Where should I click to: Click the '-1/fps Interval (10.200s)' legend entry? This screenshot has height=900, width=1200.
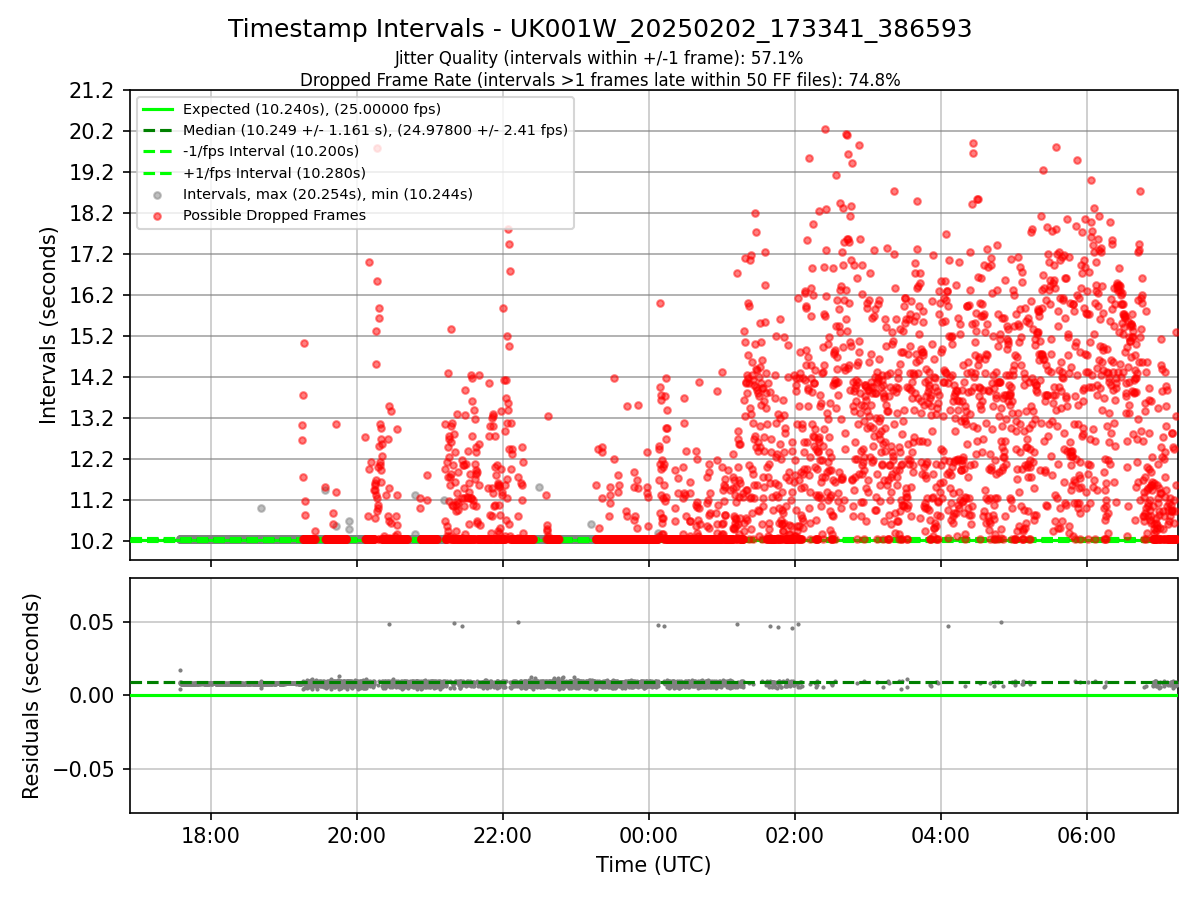271,151
